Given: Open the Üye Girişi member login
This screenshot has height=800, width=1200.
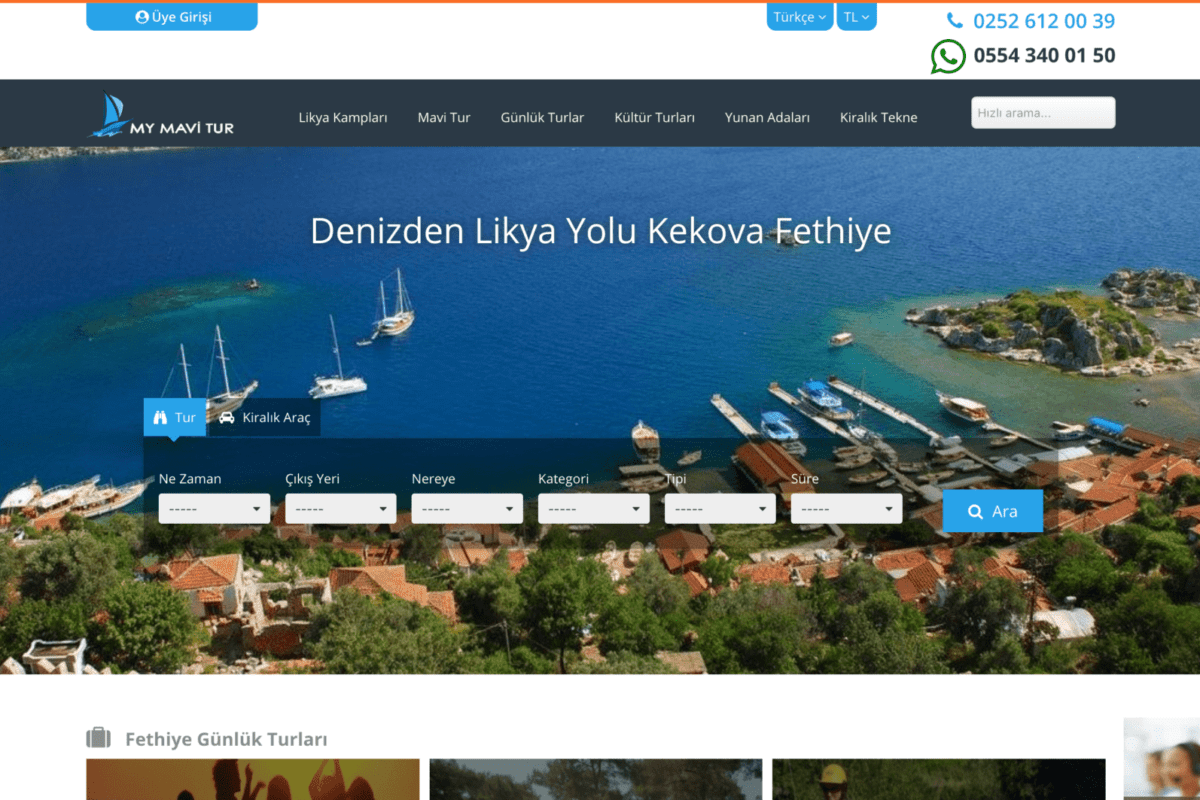Looking at the screenshot, I should (x=172, y=17).
